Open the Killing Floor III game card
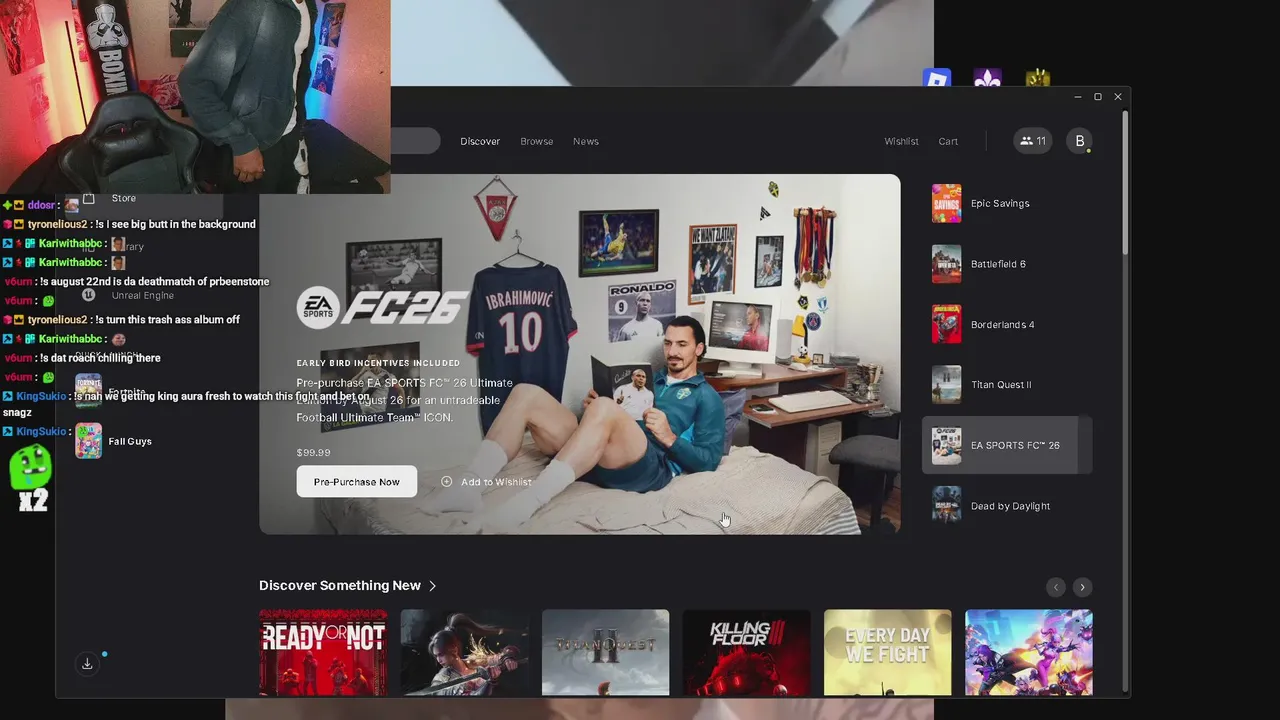 [746, 652]
